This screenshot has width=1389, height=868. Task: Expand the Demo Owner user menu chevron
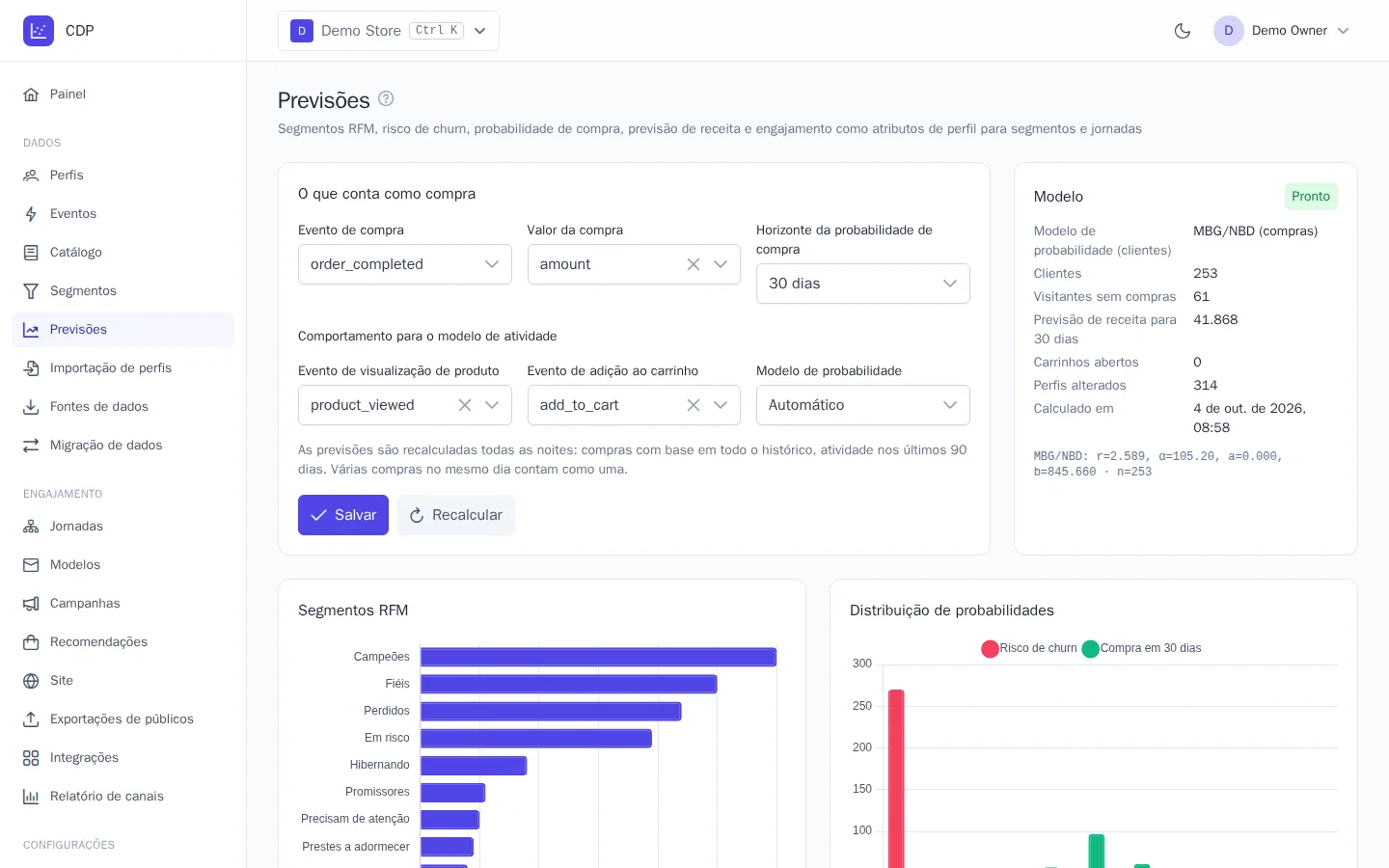coord(1343,31)
